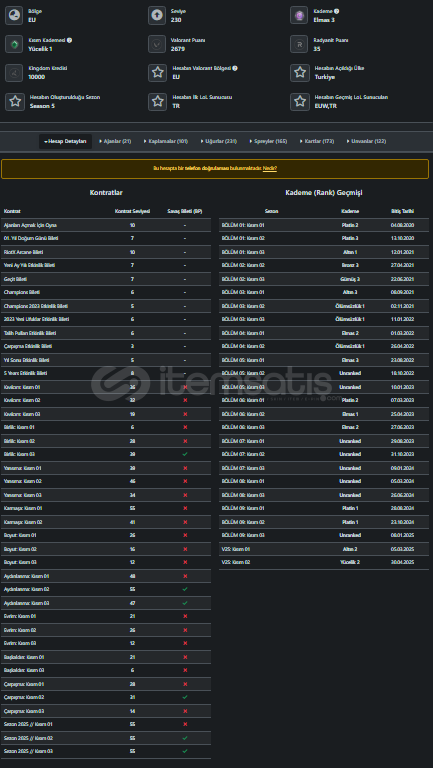This screenshot has width=433, height=768.
Task: Click the help question mark next to Kısım Kademesi
Action: [70, 40]
